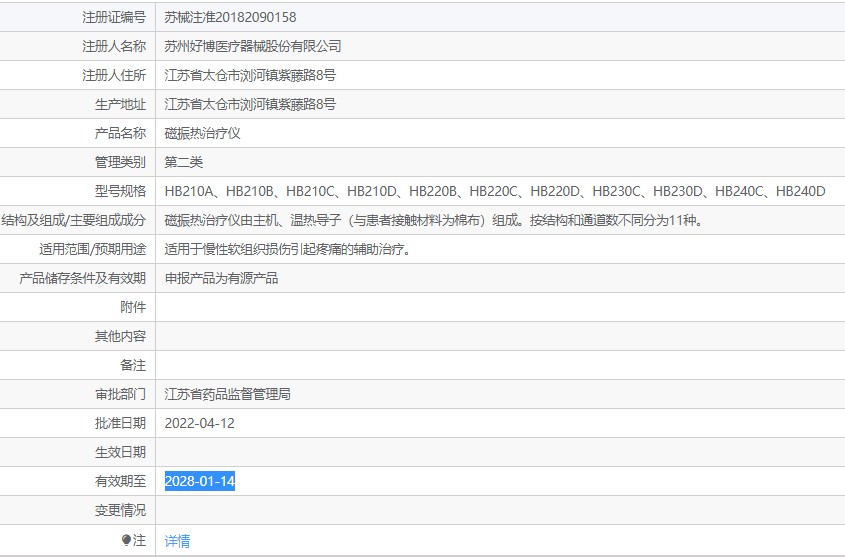Select product name 磁振热治疗仪

[x=202, y=133]
